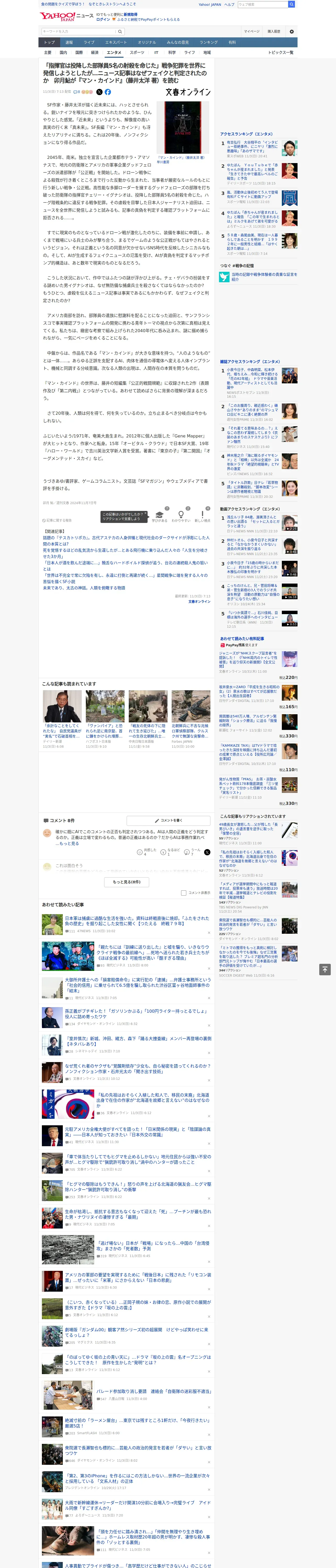Click the Yahoo! JAPAN News logo

point(66,16)
